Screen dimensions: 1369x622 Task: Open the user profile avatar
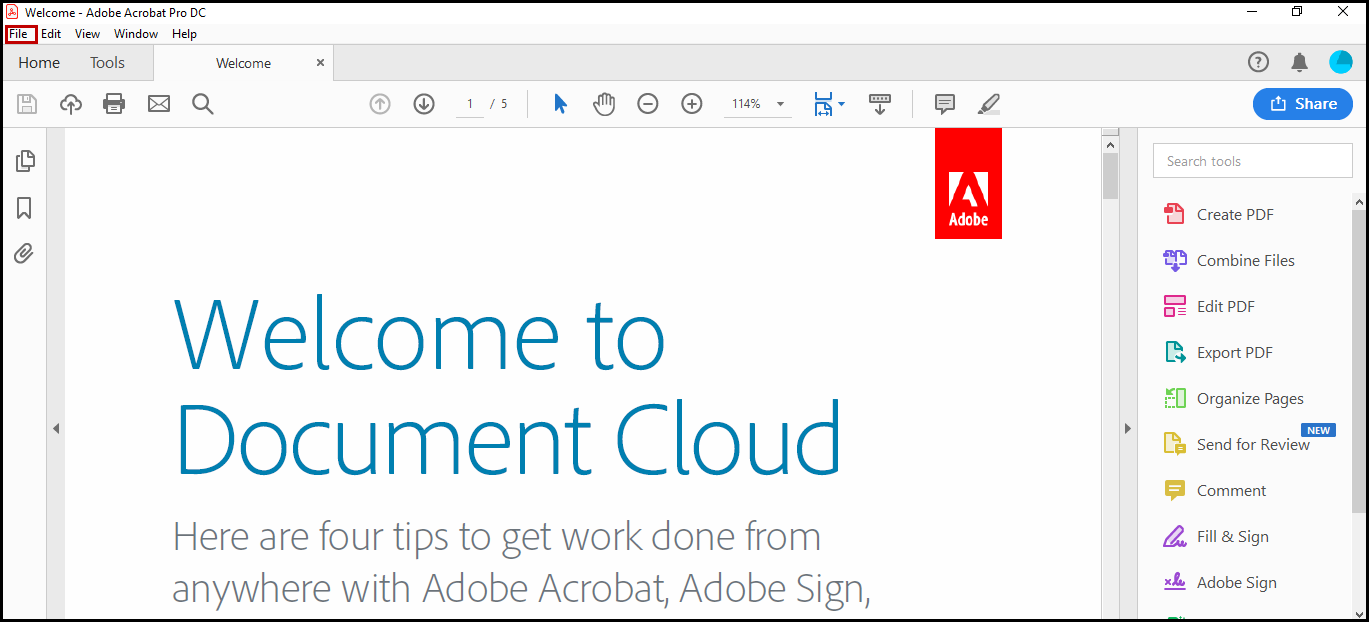[1341, 62]
